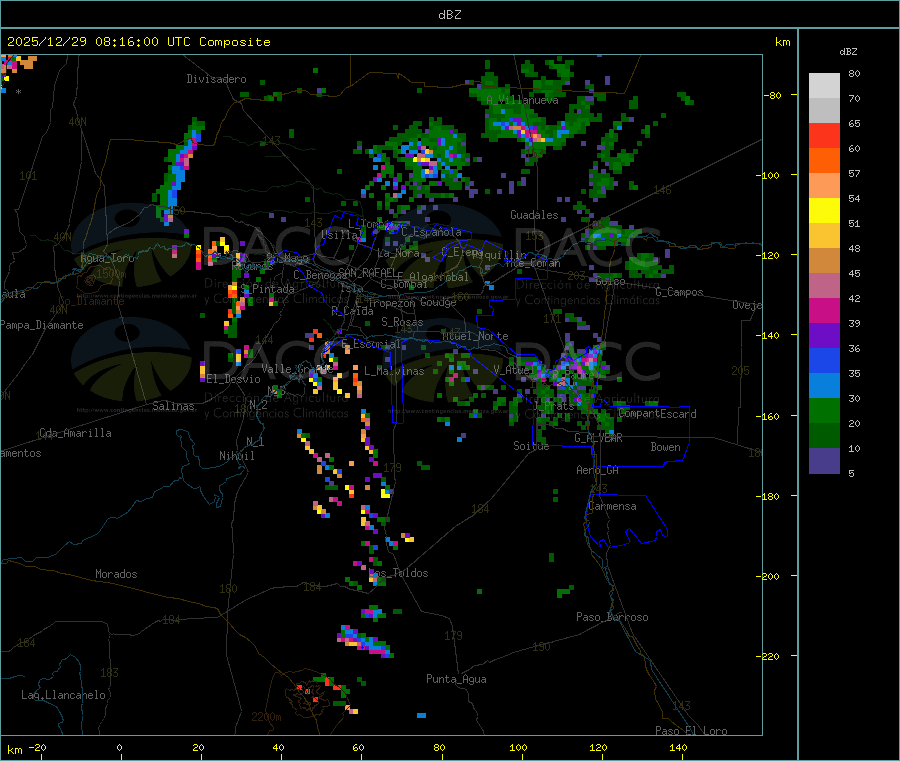The width and height of the screenshot is (900, 761).
Task: Click the Carmensa map label
Action: (x=612, y=506)
